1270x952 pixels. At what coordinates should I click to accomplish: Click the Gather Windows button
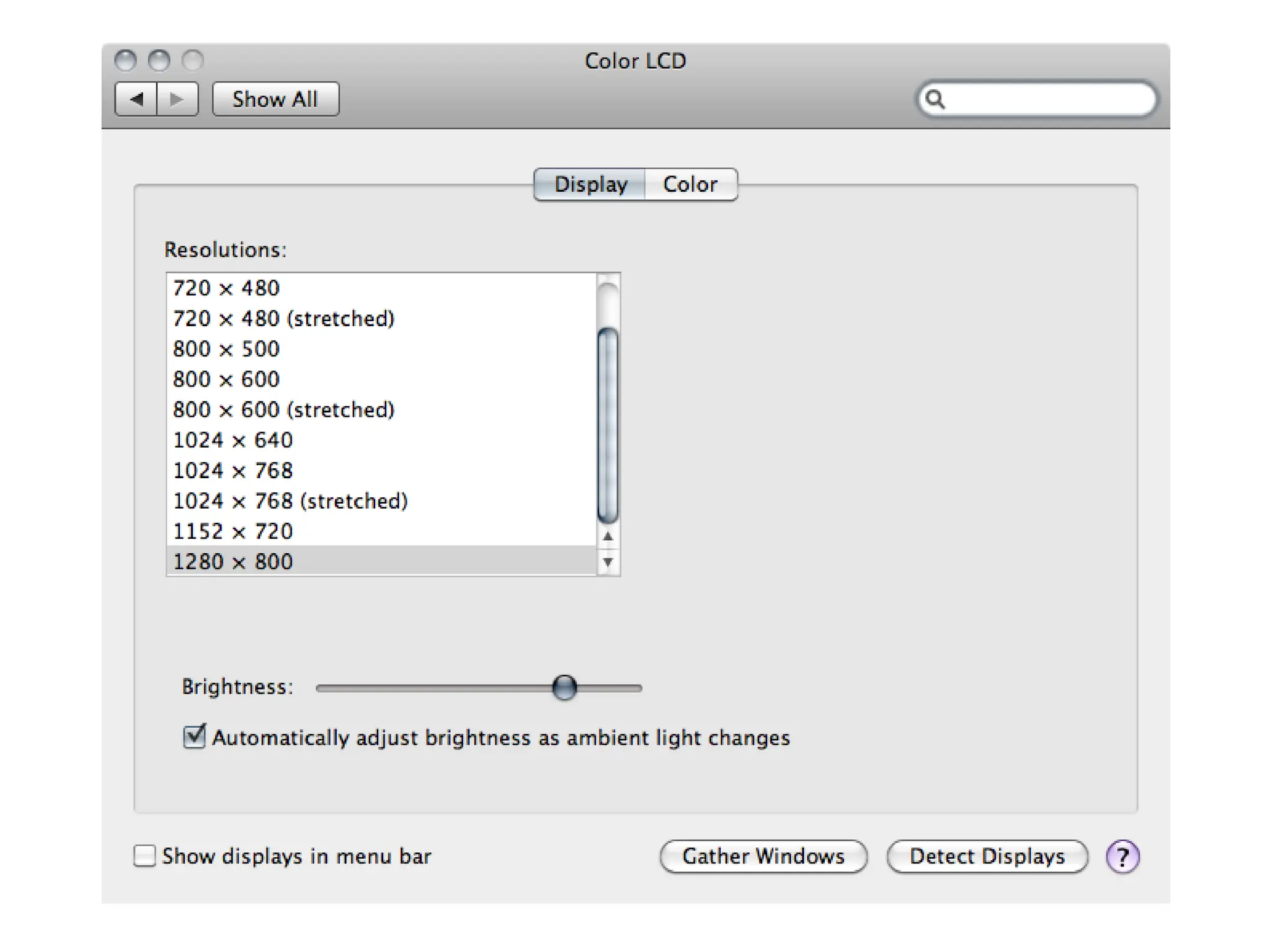click(763, 856)
